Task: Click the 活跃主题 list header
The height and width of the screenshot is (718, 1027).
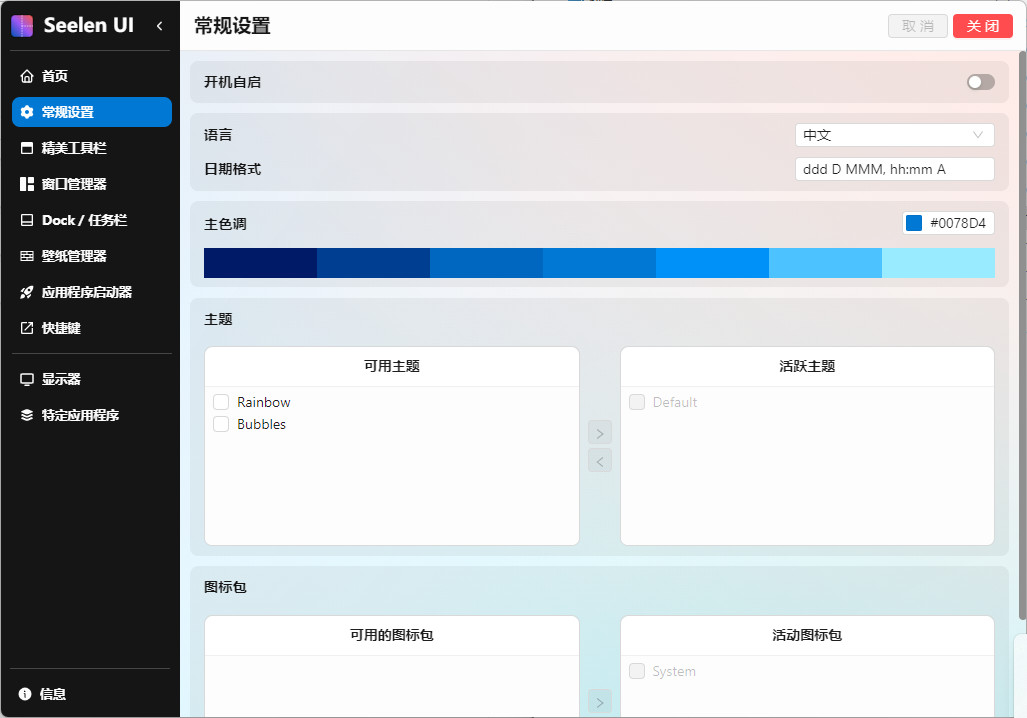Action: tap(807, 366)
